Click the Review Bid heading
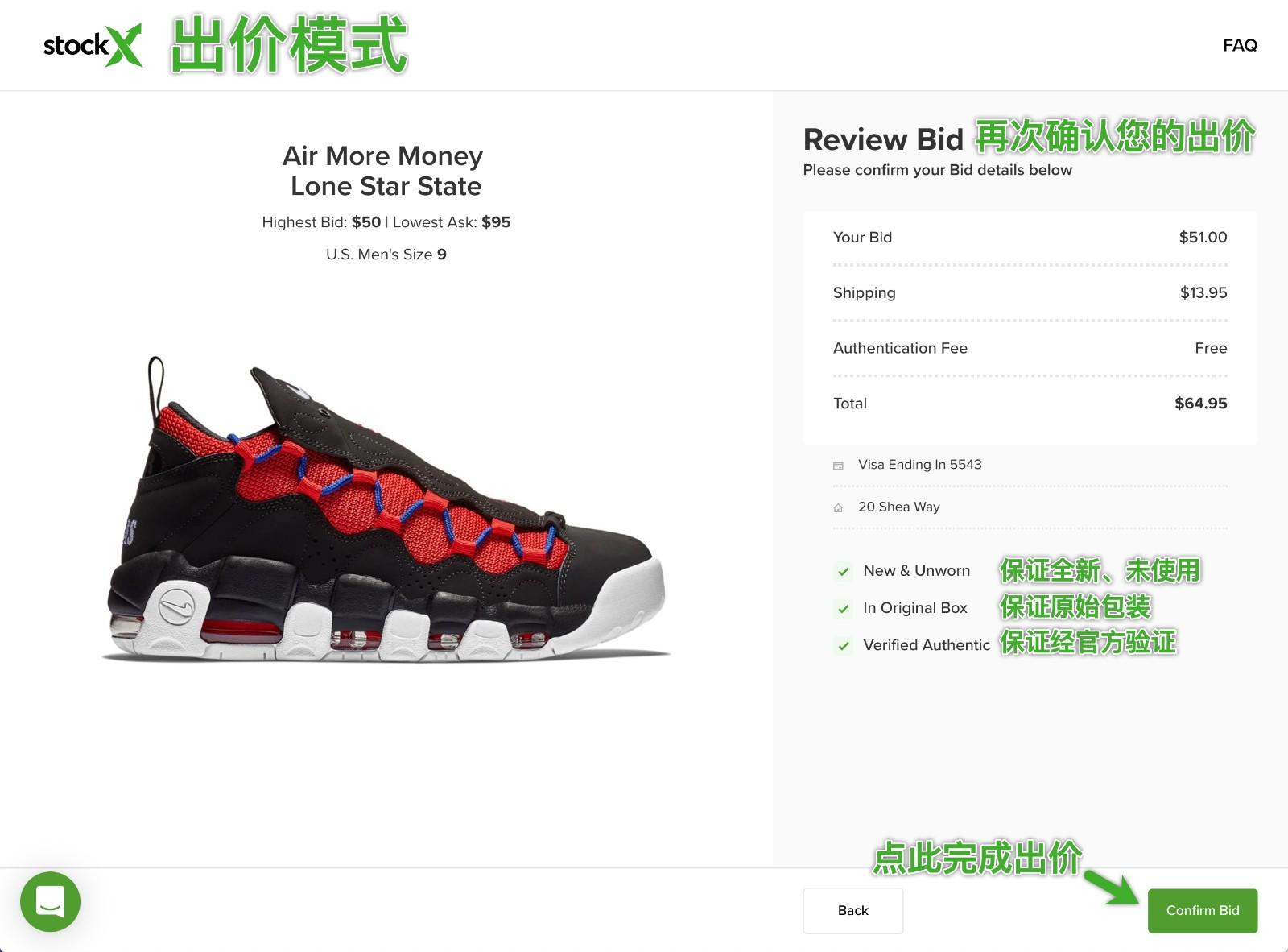The height and width of the screenshot is (952, 1288). [x=883, y=139]
